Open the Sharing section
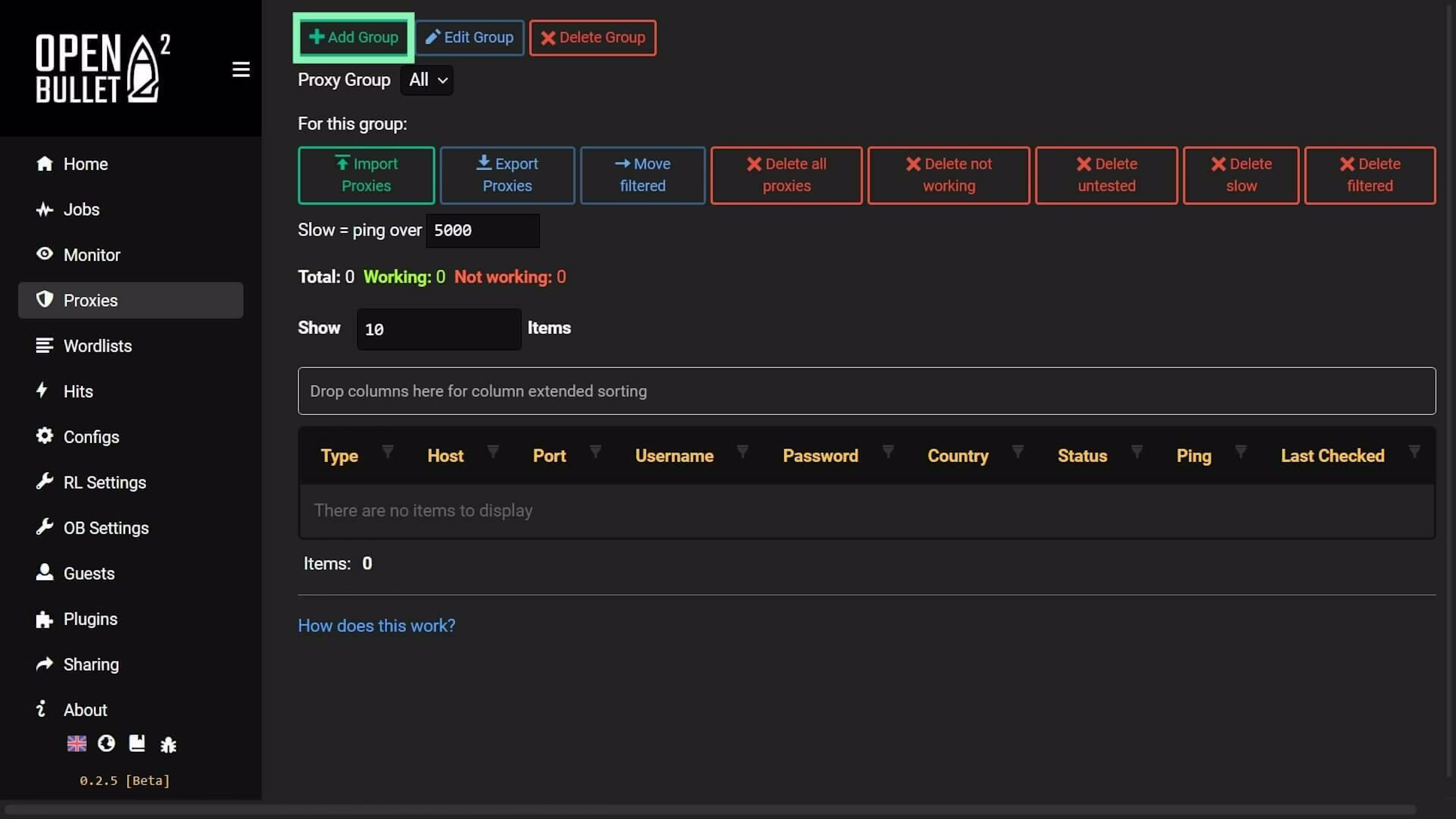 130,664
